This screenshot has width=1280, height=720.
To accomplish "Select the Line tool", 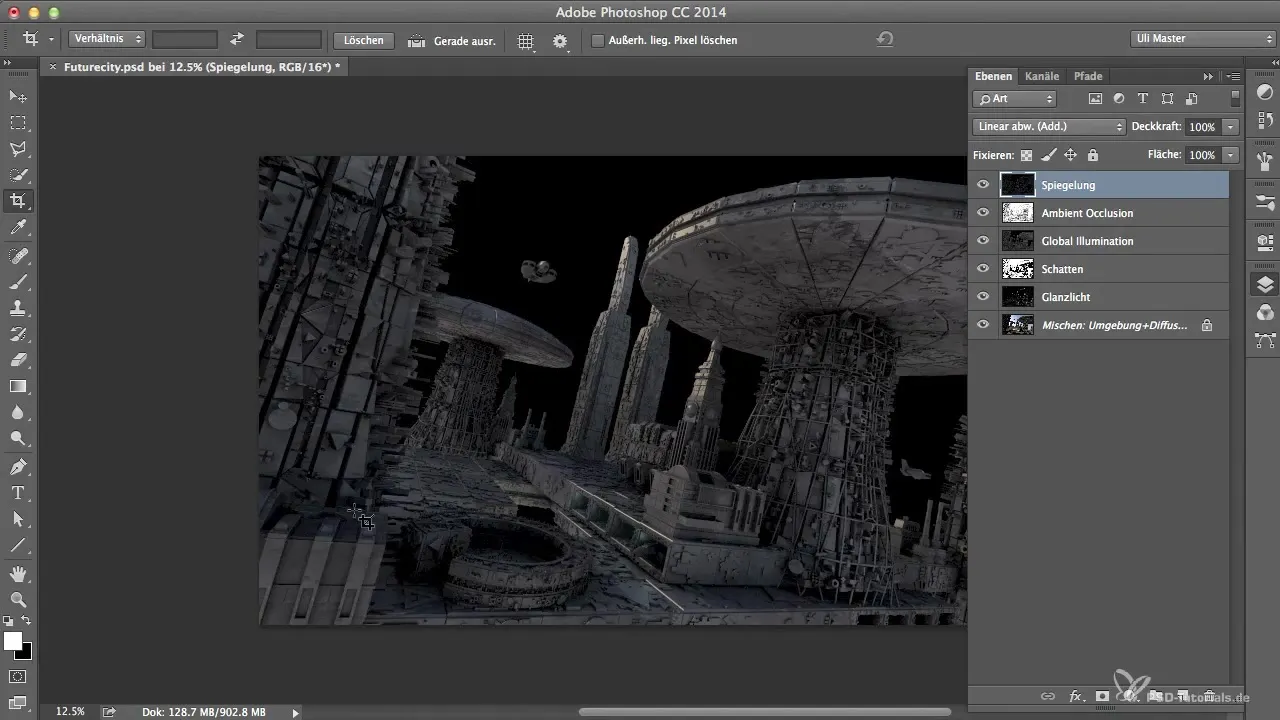I will coord(18,545).
